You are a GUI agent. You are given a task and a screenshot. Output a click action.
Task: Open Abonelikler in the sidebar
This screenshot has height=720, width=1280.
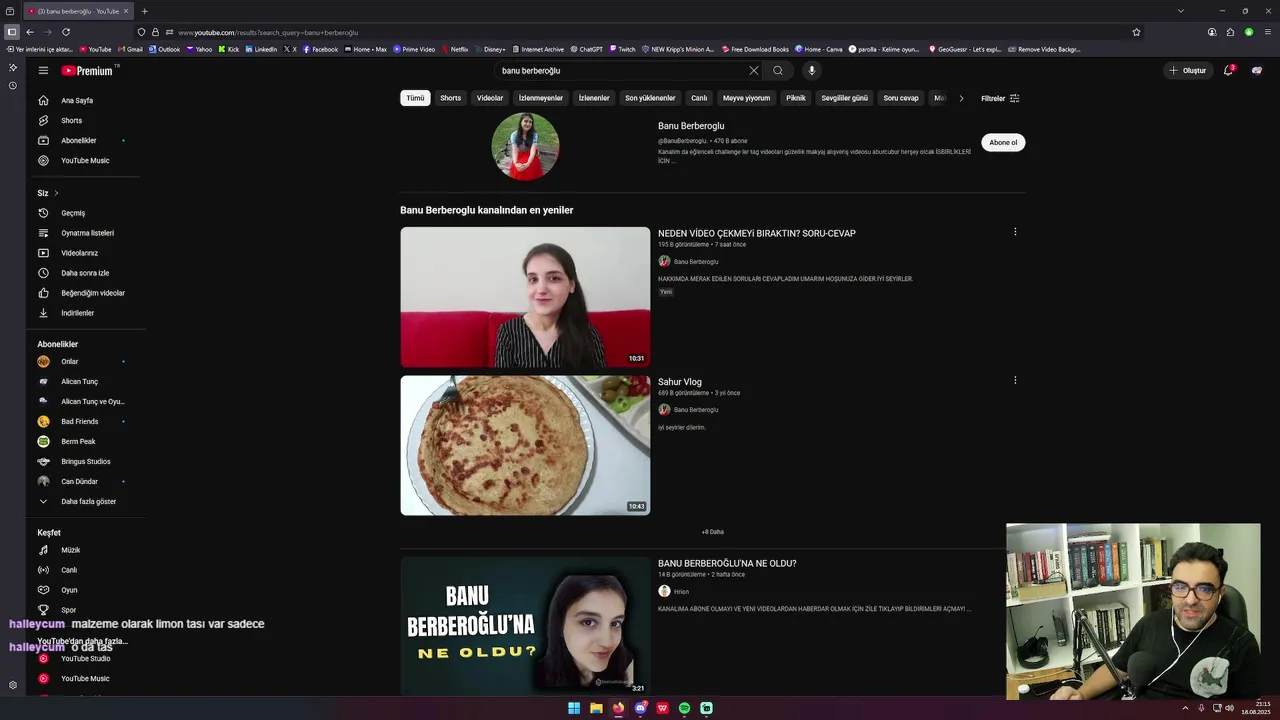[79, 140]
